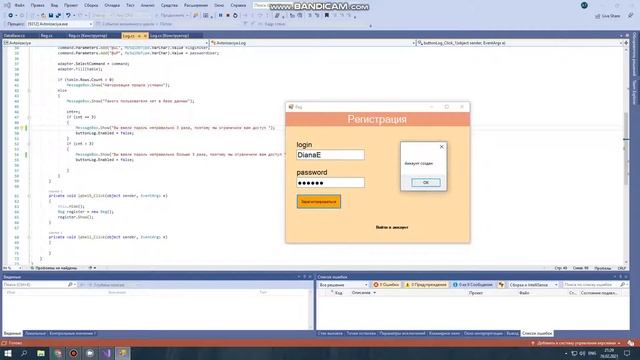The width and height of the screenshot is (640, 360).
Task: Open the Тест menu
Action: pyautogui.click(x=130, y=5)
